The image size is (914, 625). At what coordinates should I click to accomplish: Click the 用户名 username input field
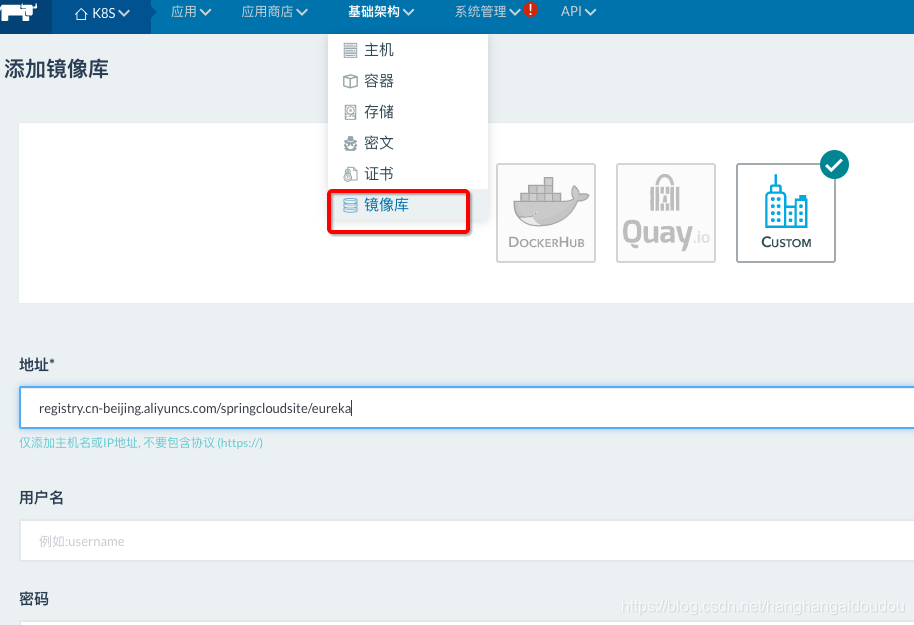(466, 540)
